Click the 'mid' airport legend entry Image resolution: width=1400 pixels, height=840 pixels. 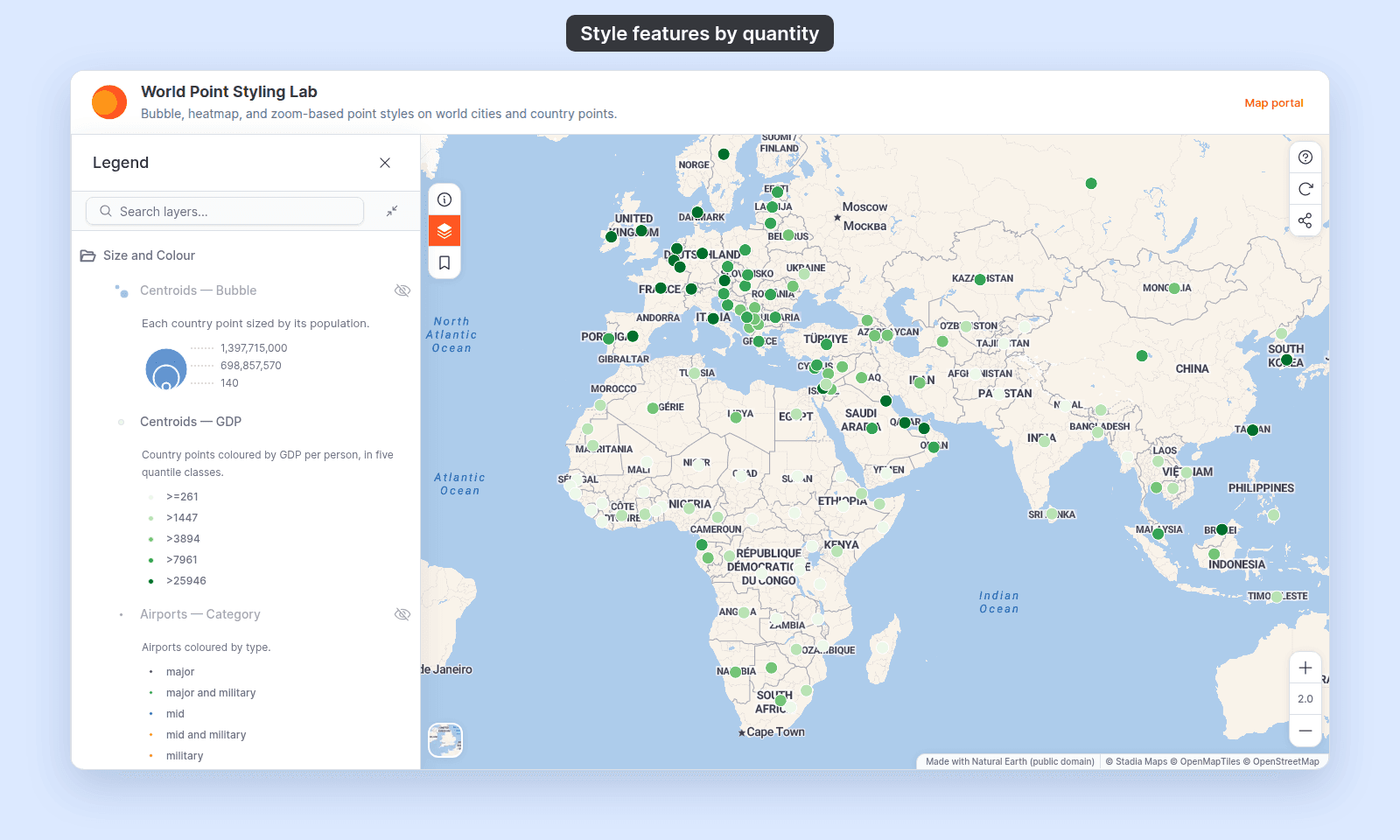pyautogui.click(x=175, y=714)
